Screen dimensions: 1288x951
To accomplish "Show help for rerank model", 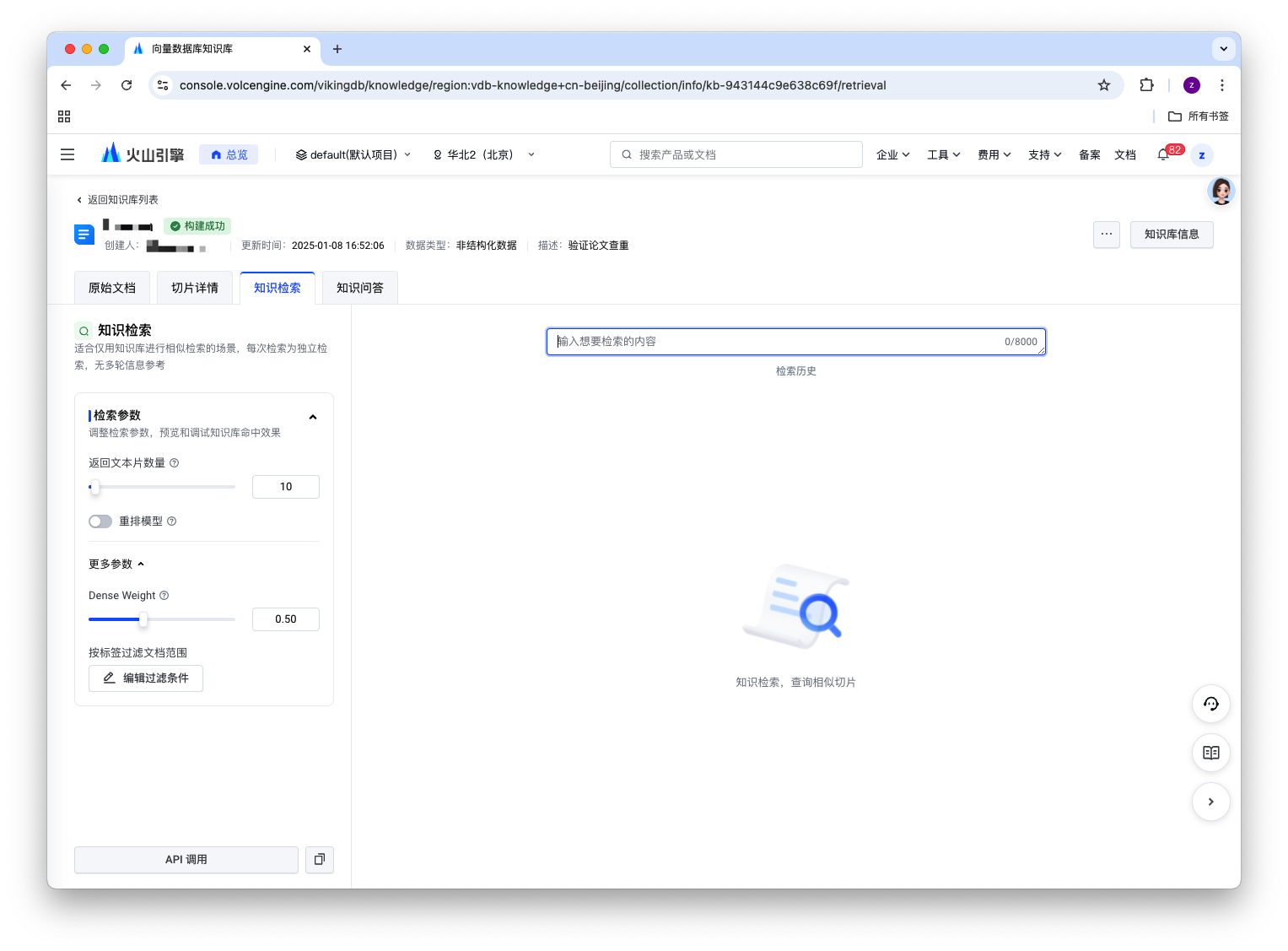I will 172,521.
